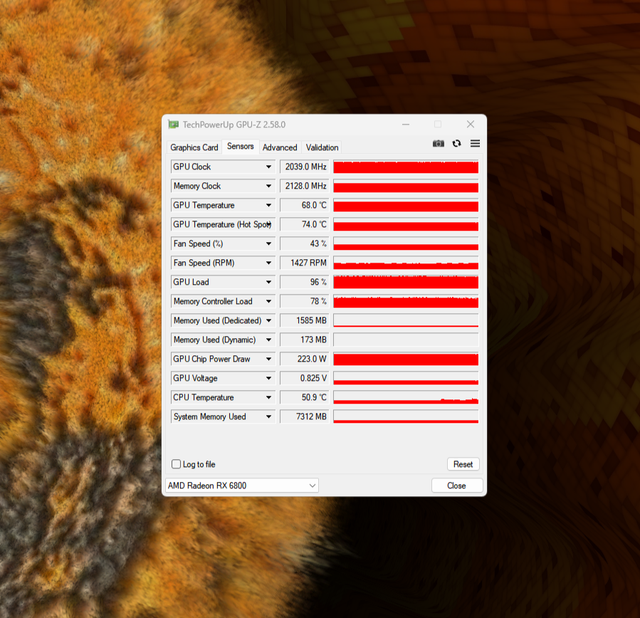This screenshot has height=618, width=640.
Task: Open the GPU Clock sensor dropdown
Action: tap(269, 167)
